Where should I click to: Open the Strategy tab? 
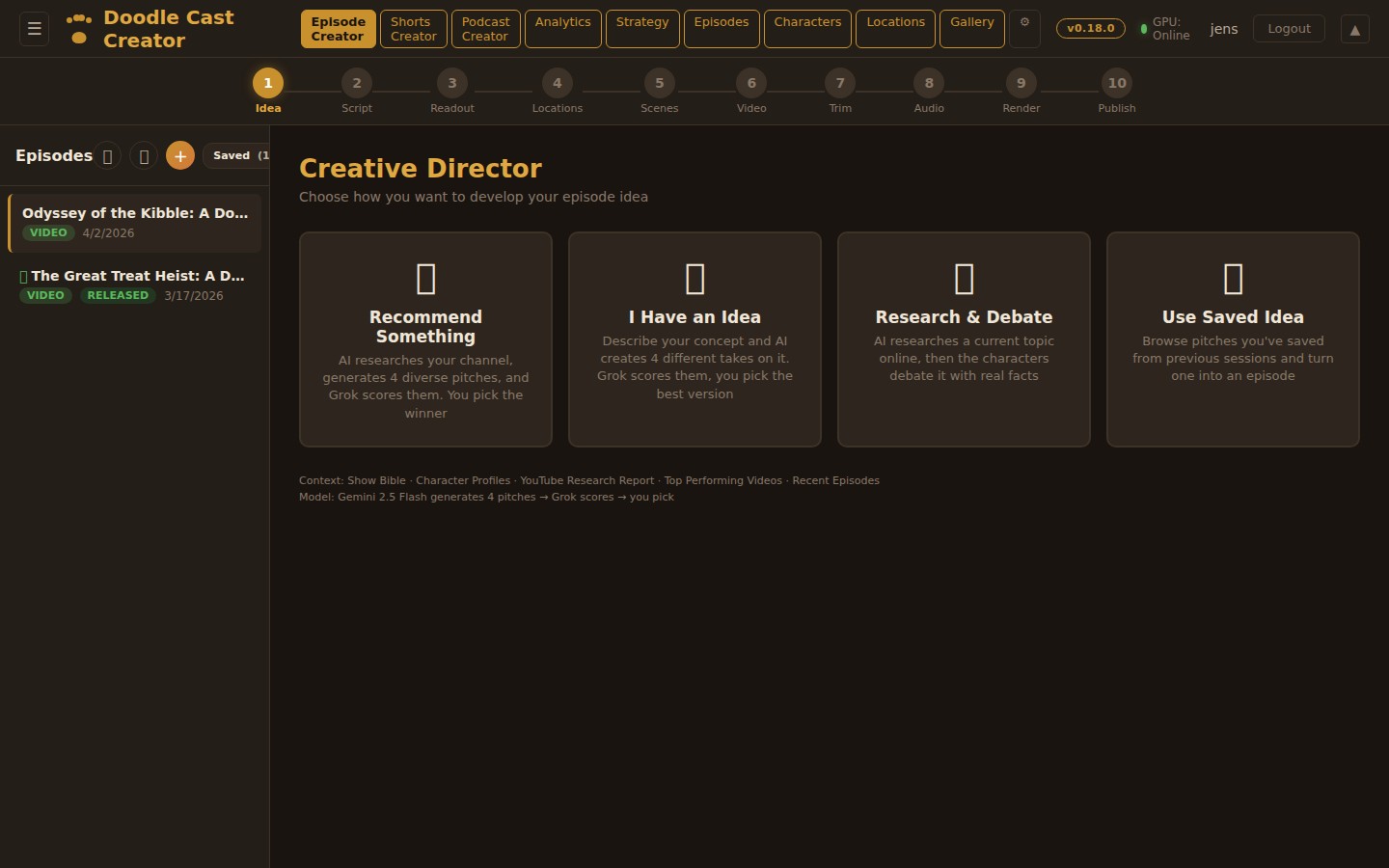click(642, 29)
